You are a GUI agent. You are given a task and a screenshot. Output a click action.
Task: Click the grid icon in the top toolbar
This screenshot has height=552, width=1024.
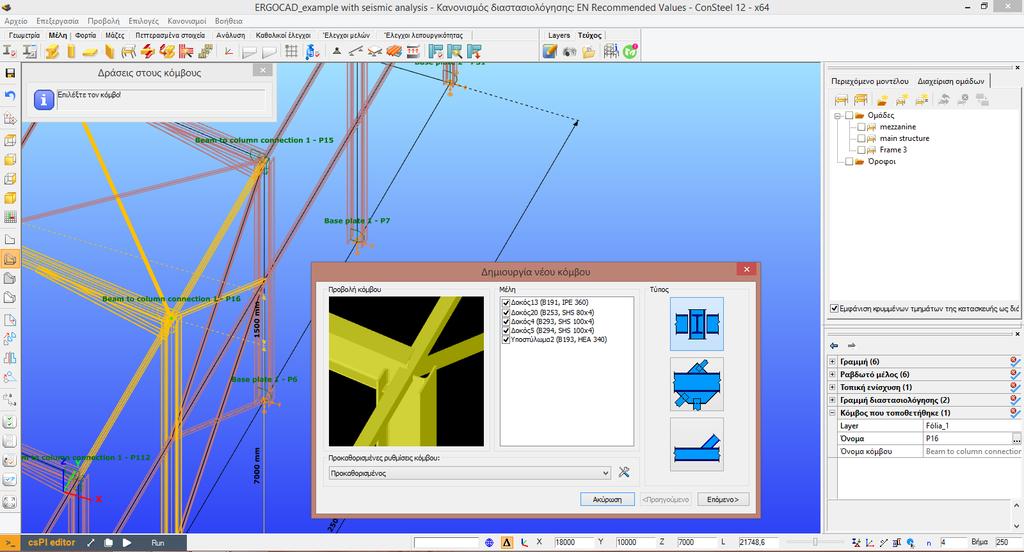point(291,51)
